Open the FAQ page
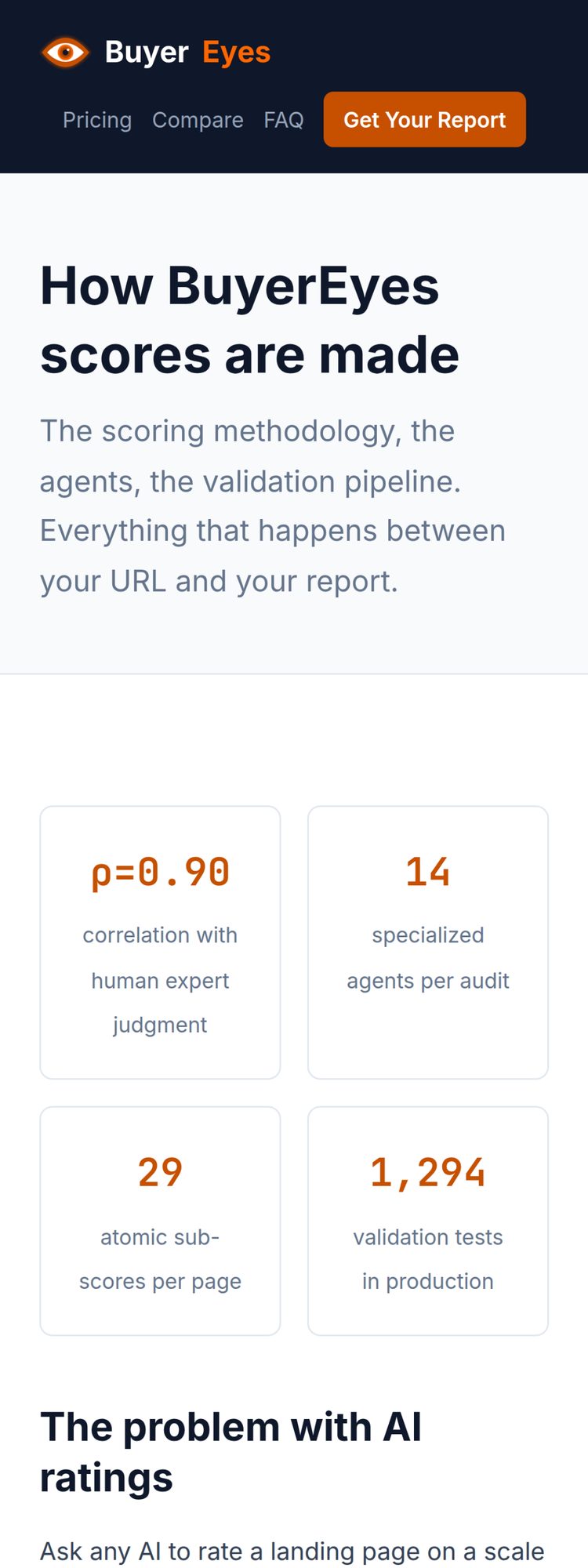 [x=284, y=120]
